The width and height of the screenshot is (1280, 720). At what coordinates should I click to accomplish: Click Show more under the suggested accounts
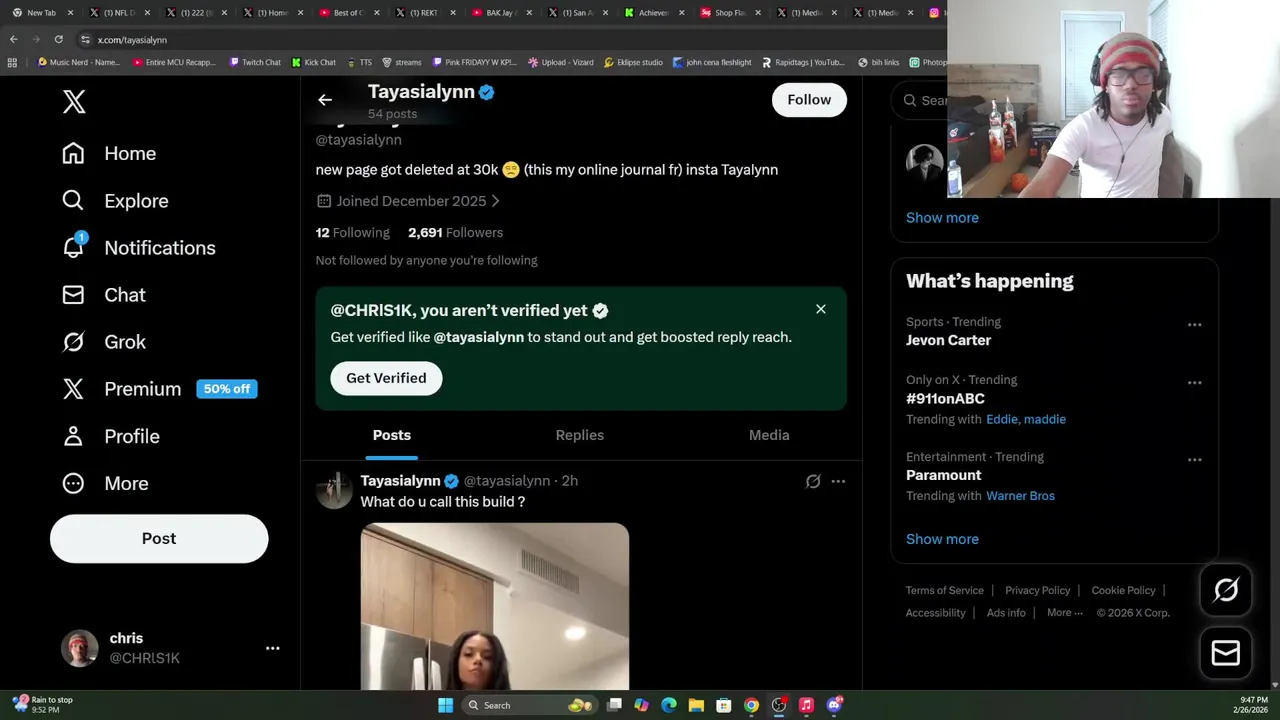coord(942,218)
